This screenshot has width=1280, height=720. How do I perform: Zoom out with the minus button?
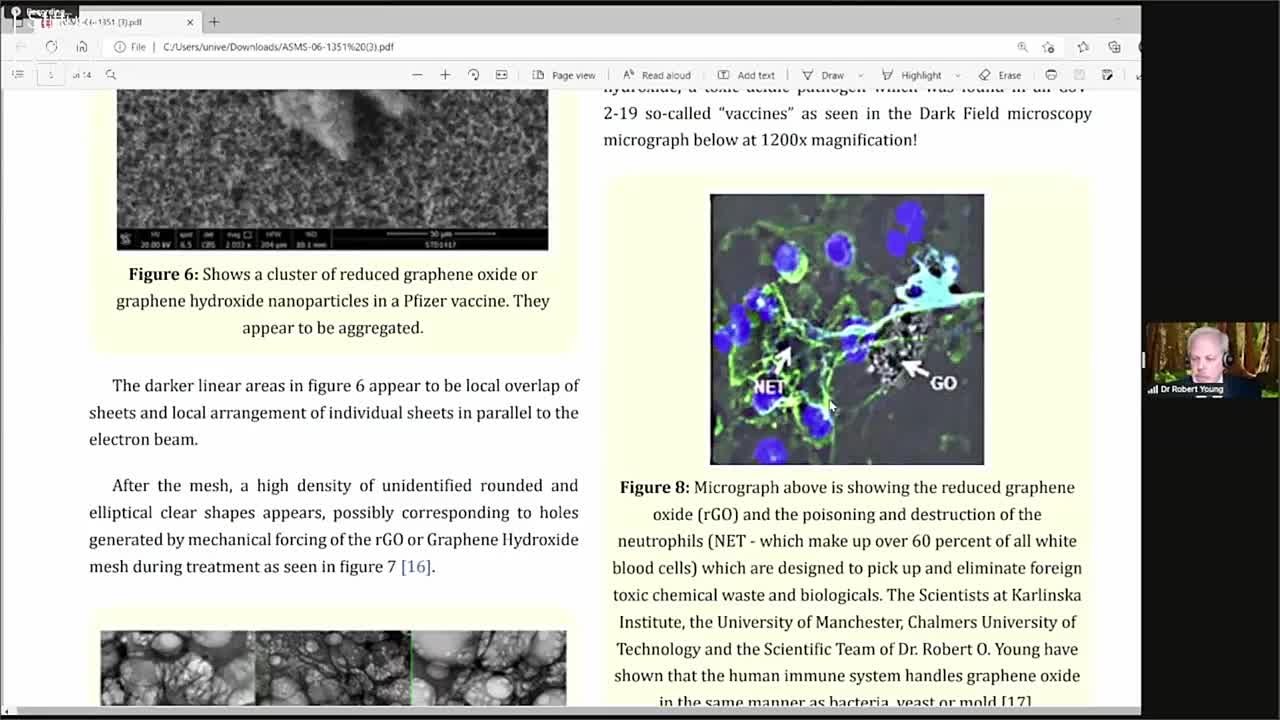coord(417,75)
